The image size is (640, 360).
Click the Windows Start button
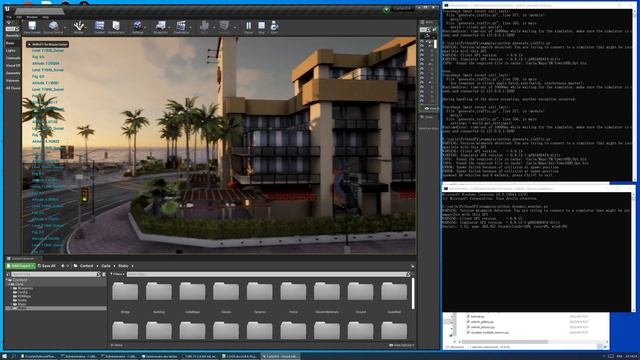pyautogui.click(x=4, y=356)
